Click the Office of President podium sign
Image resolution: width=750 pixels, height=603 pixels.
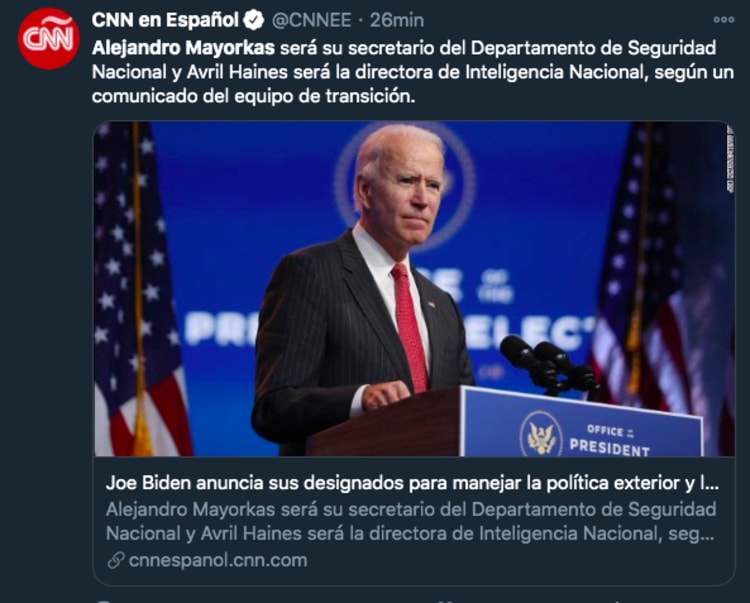click(x=582, y=423)
